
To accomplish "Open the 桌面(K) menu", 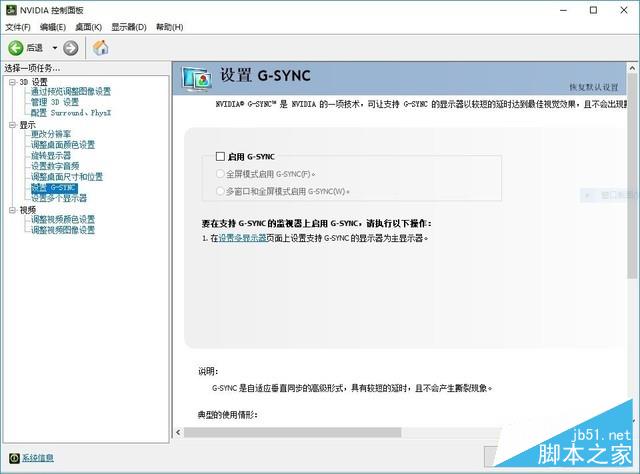I will (89, 27).
